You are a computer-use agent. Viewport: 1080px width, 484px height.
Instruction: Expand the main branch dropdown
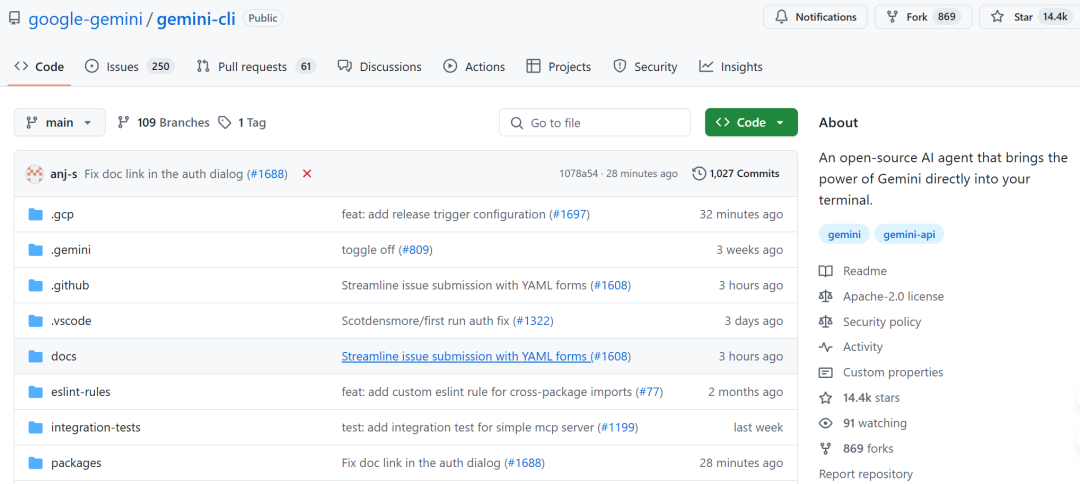pos(60,122)
